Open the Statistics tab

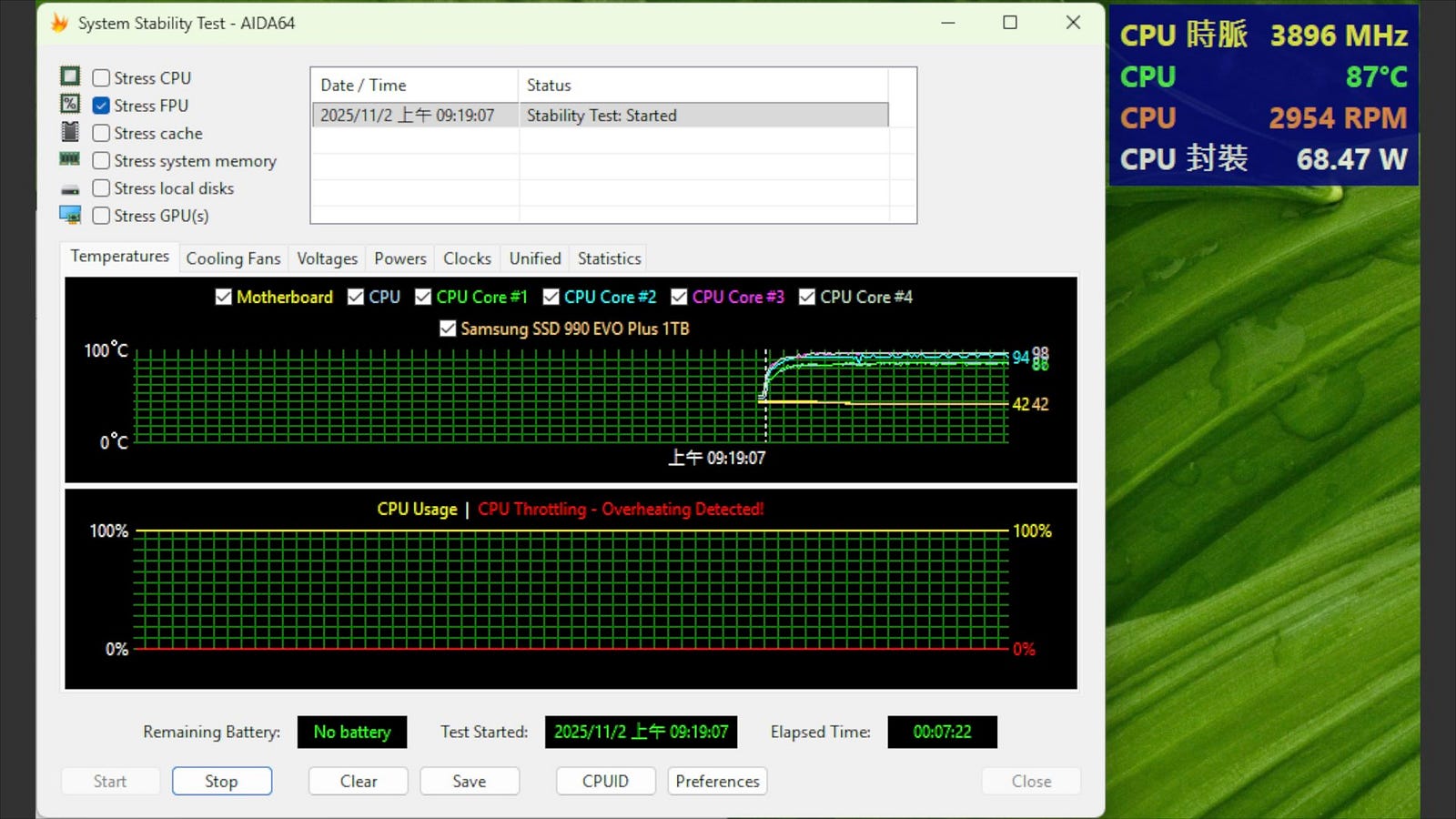point(609,258)
